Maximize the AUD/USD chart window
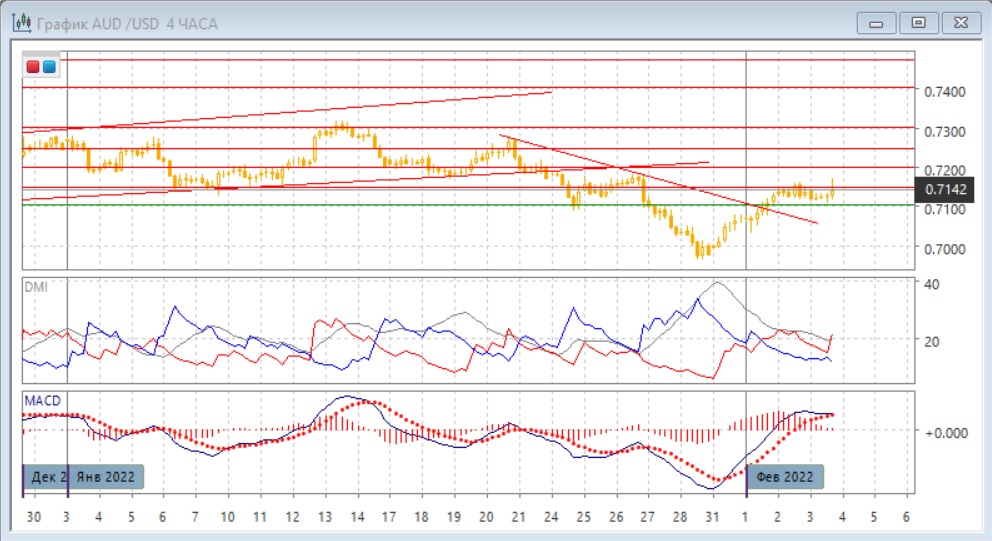992x541 pixels. (x=918, y=21)
